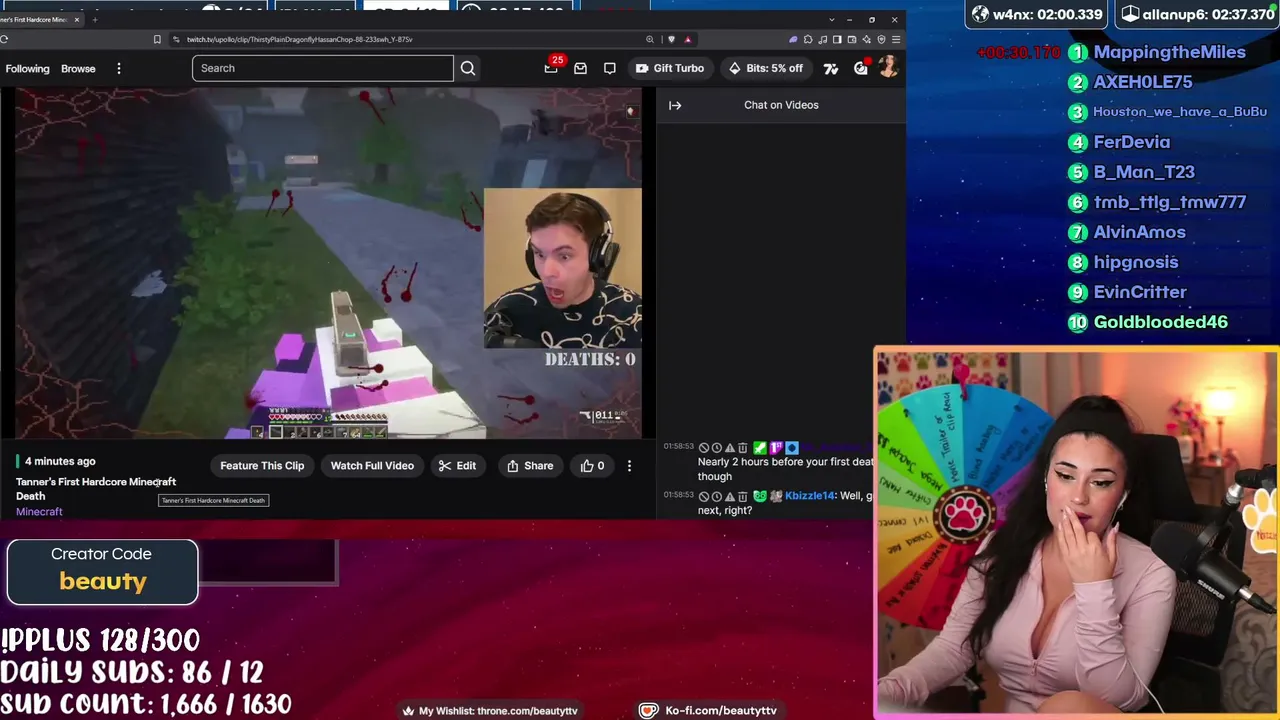Like the clip with the thumbs-up

click(x=592, y=466)
